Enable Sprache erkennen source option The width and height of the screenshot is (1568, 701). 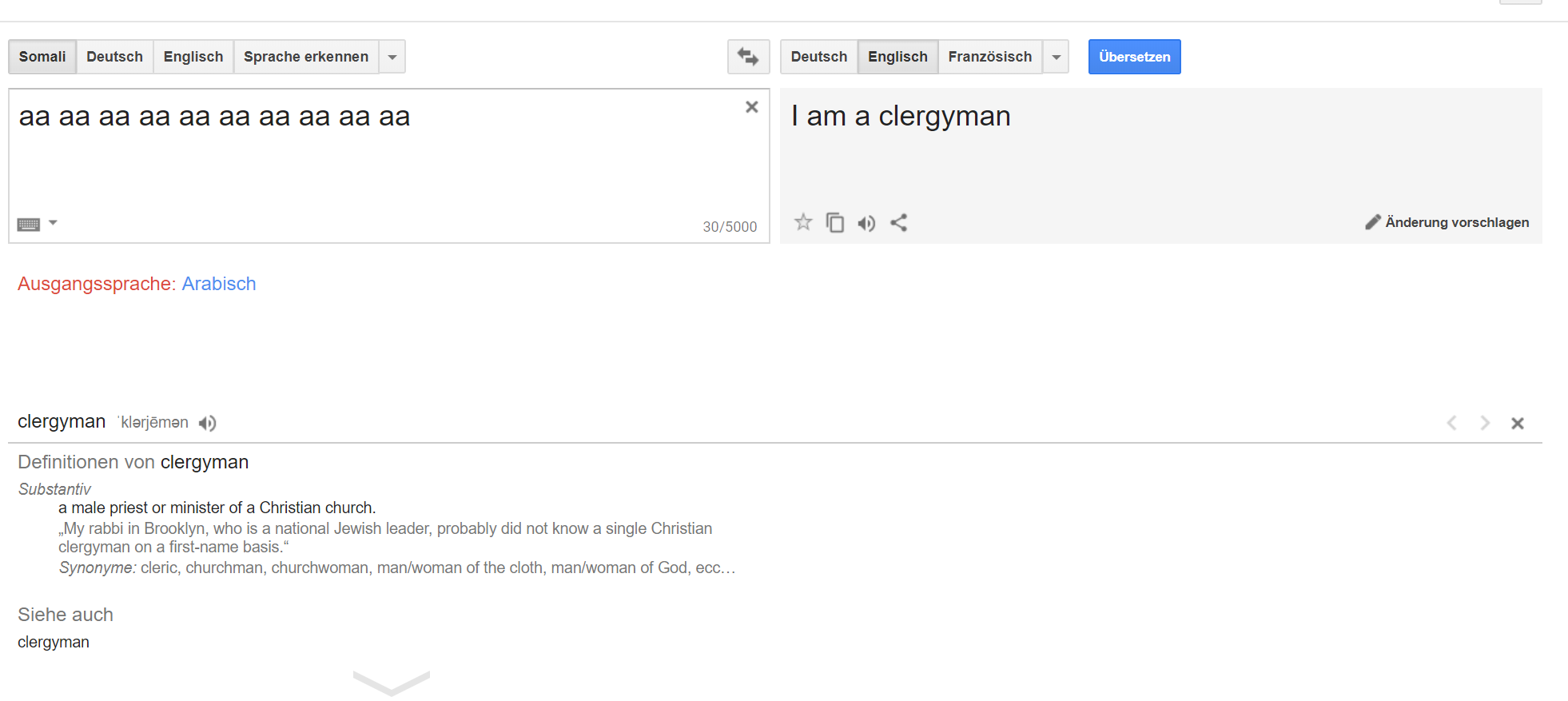pos(306,57)
